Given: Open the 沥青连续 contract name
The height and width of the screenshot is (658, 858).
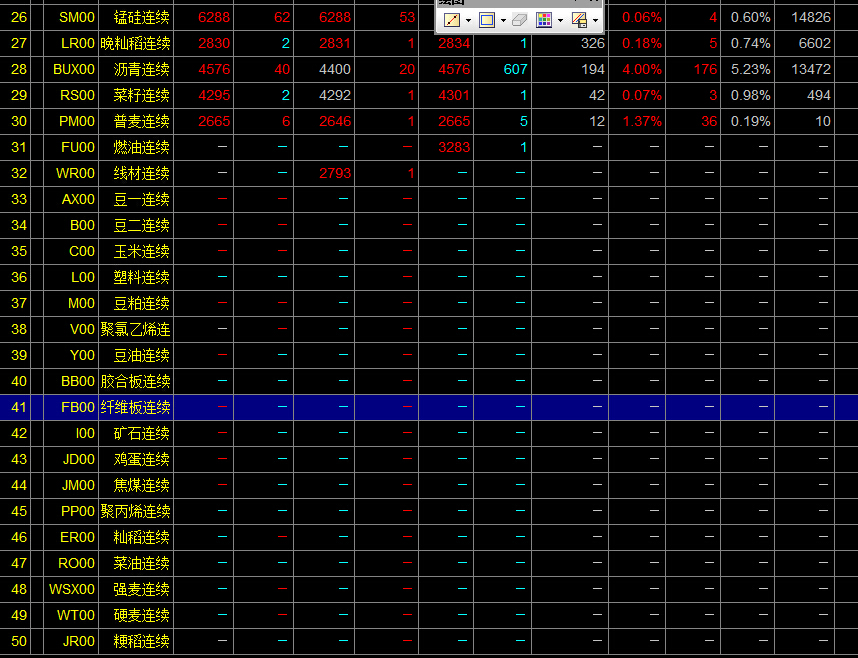Looking at the screenshot, I should tap(142, 69).
